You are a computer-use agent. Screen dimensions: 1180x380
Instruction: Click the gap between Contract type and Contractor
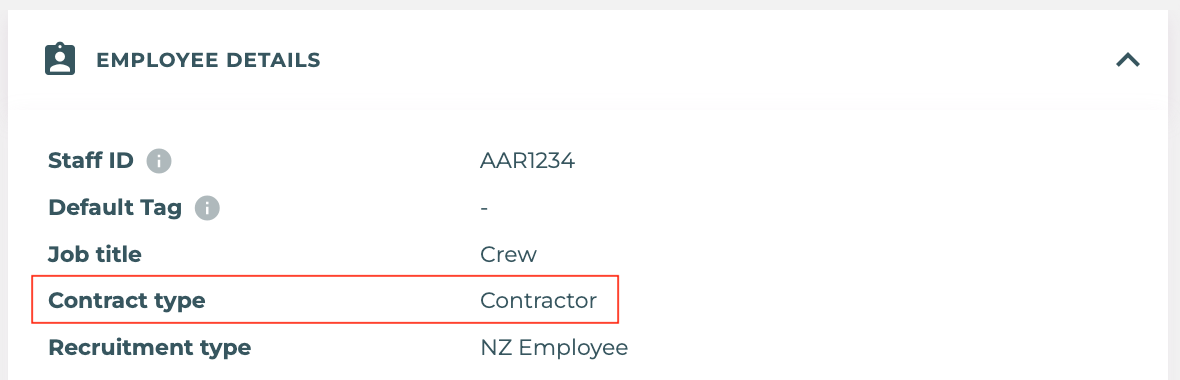pos(342,301)
